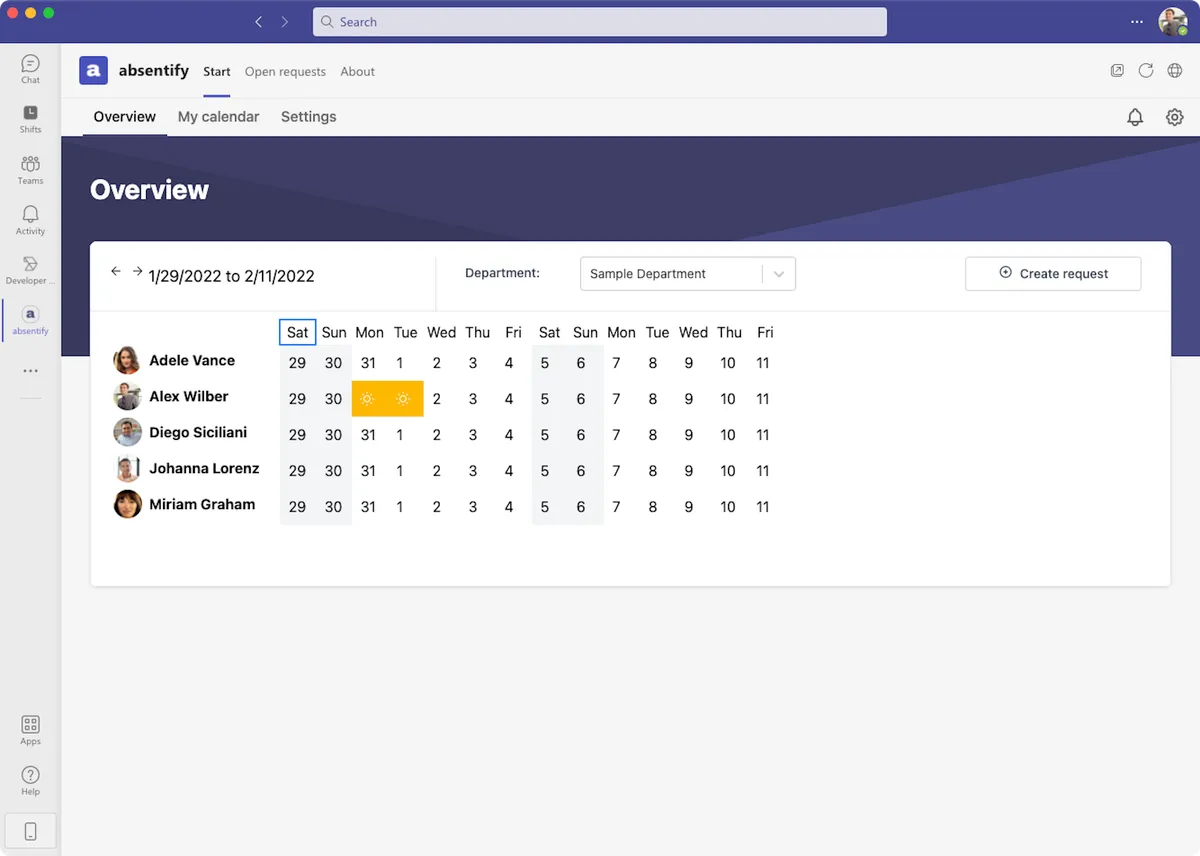Open the Open requests tab
The width and height of the screenshot is (1200, 856).
[285, 71]
